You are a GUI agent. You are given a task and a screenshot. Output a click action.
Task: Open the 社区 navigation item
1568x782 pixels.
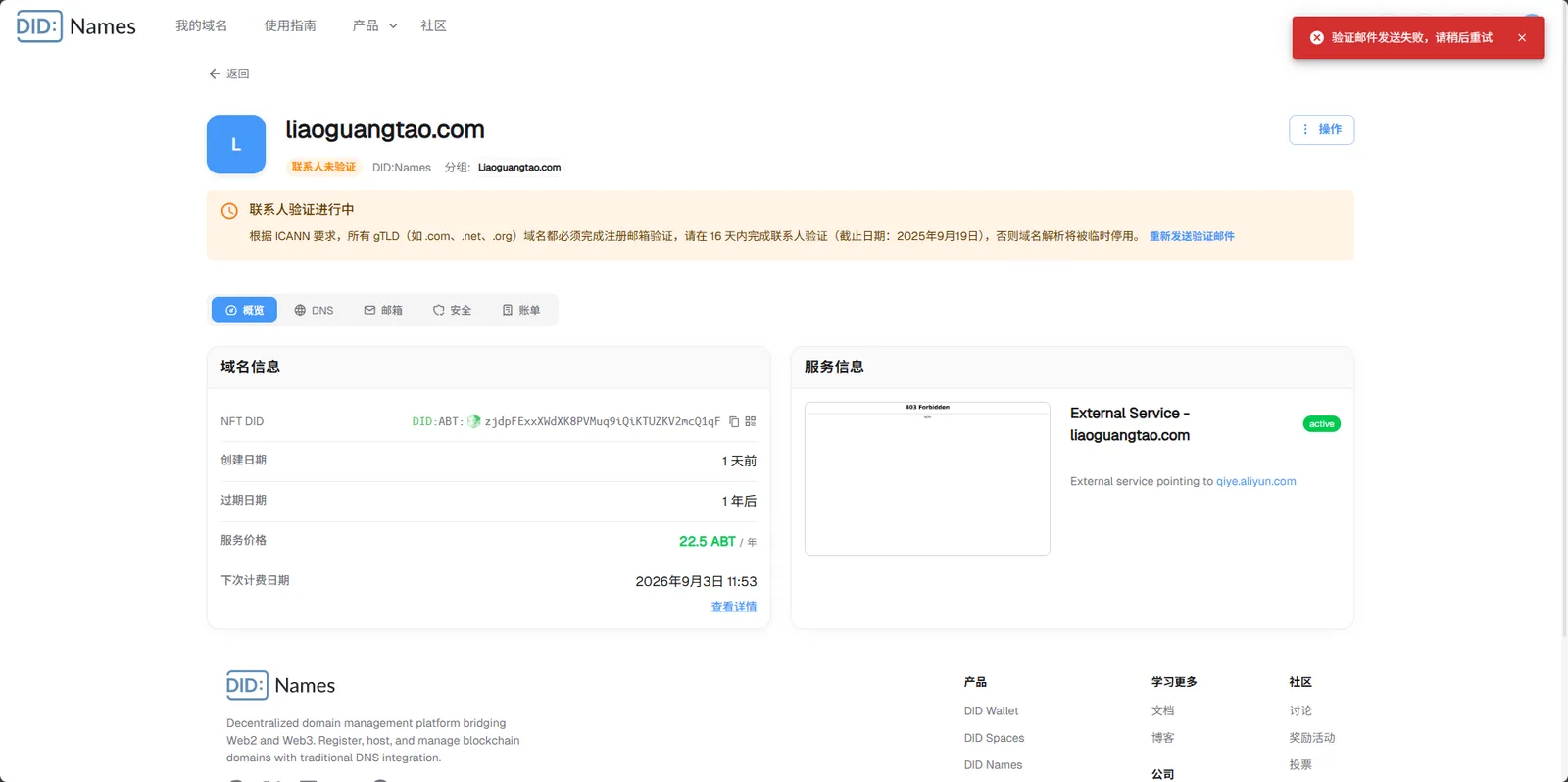pyautogui.click(x=433, y=25)
